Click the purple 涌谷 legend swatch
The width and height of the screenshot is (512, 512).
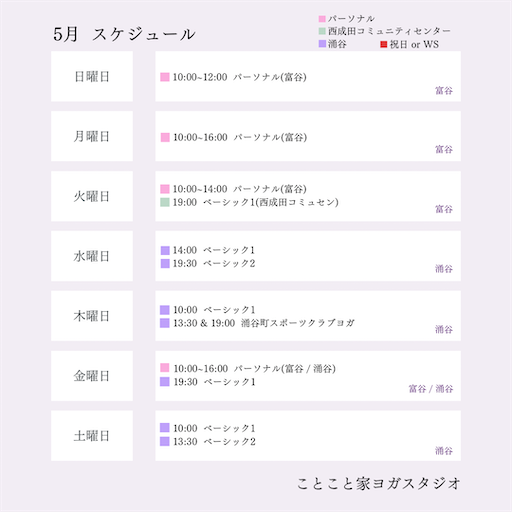pos(322,44)
